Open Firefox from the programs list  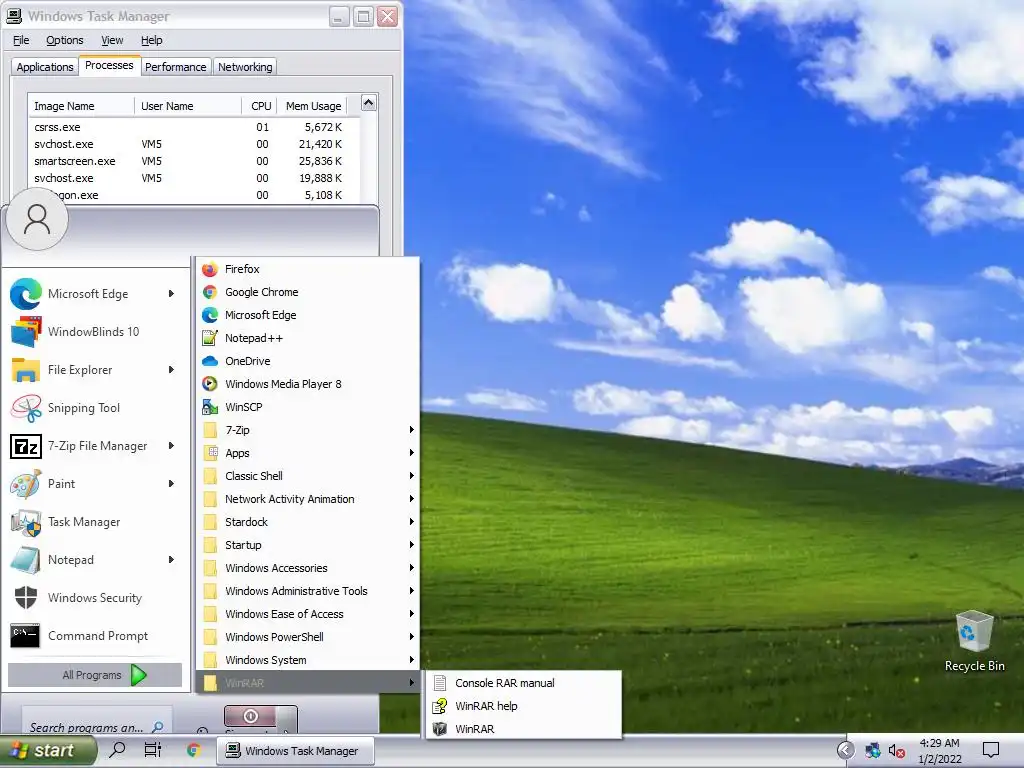click(307, 269)
